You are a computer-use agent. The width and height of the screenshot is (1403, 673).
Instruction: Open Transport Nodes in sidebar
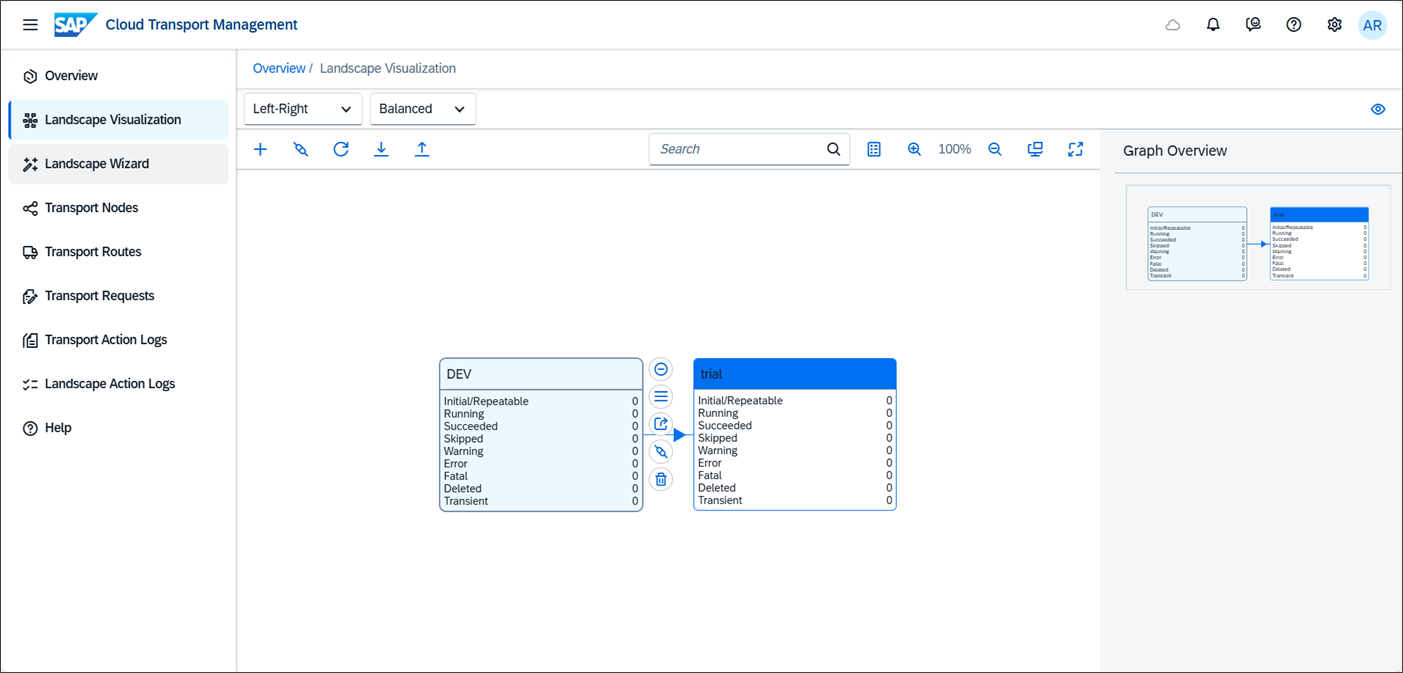118,208
